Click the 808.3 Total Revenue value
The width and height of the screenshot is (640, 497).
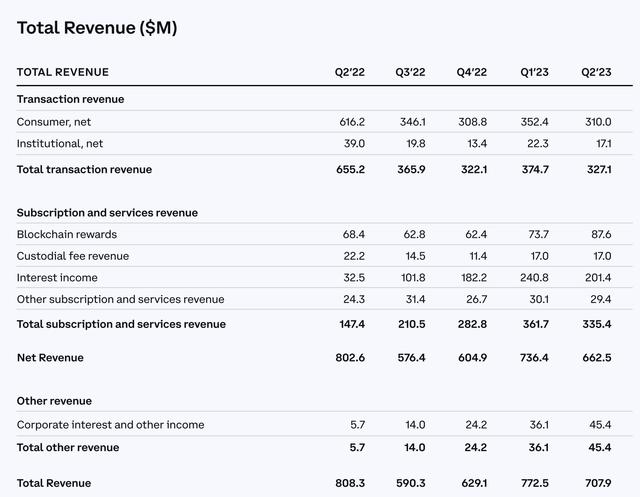(350, 483)
